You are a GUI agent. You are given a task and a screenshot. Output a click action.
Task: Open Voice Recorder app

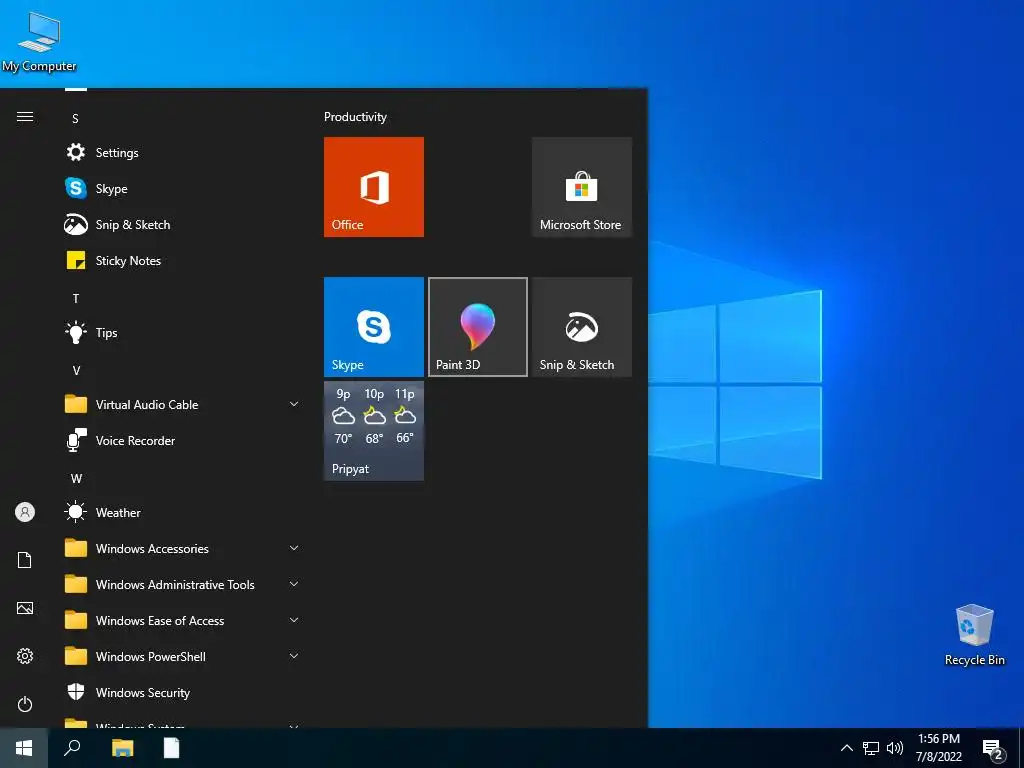pos(183,441)
